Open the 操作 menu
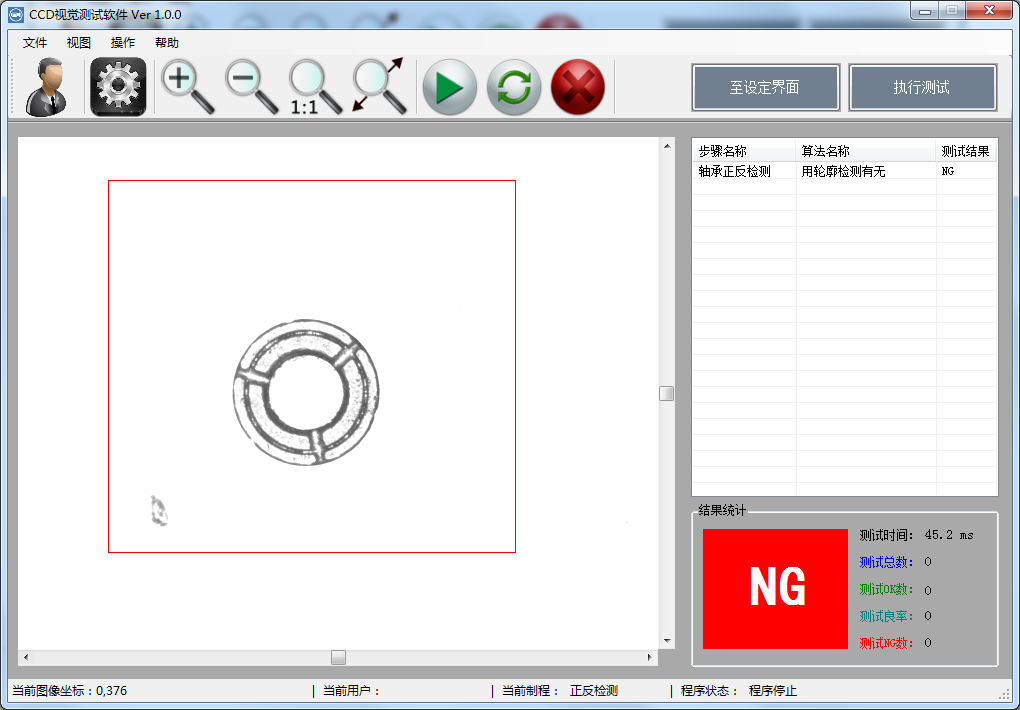 click(x=123, y=43)
